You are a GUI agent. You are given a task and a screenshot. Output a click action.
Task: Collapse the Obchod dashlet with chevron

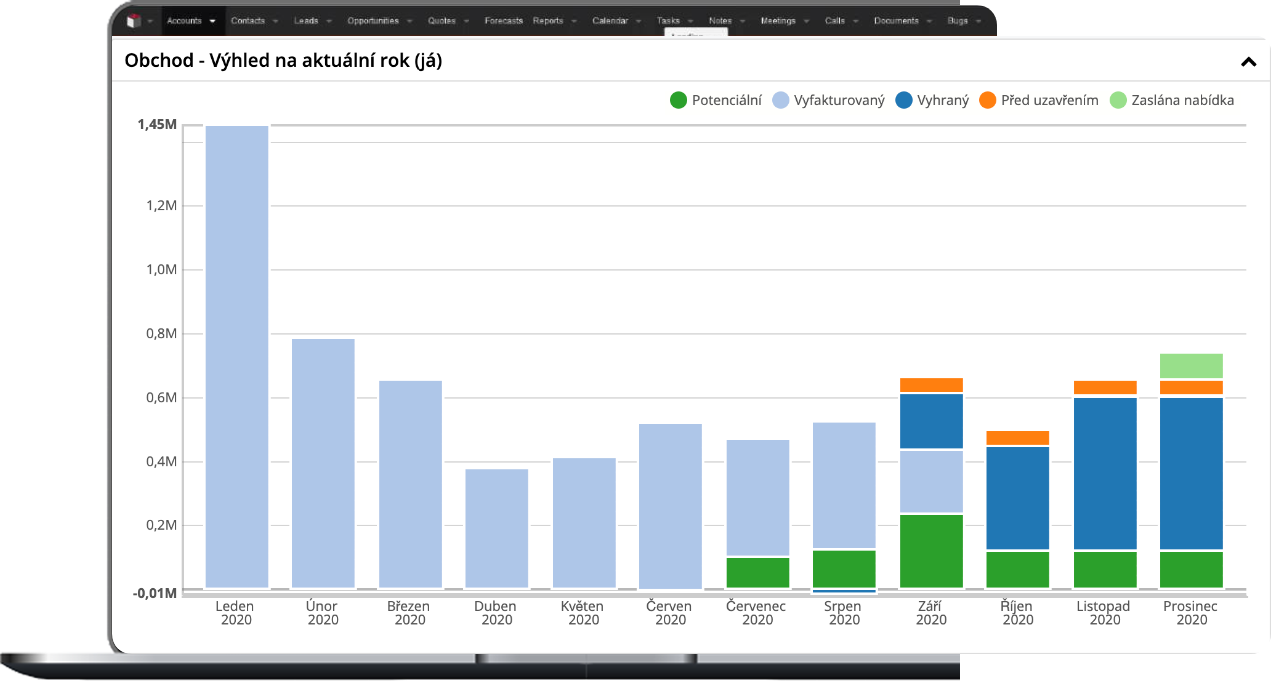click(1247, 62)
